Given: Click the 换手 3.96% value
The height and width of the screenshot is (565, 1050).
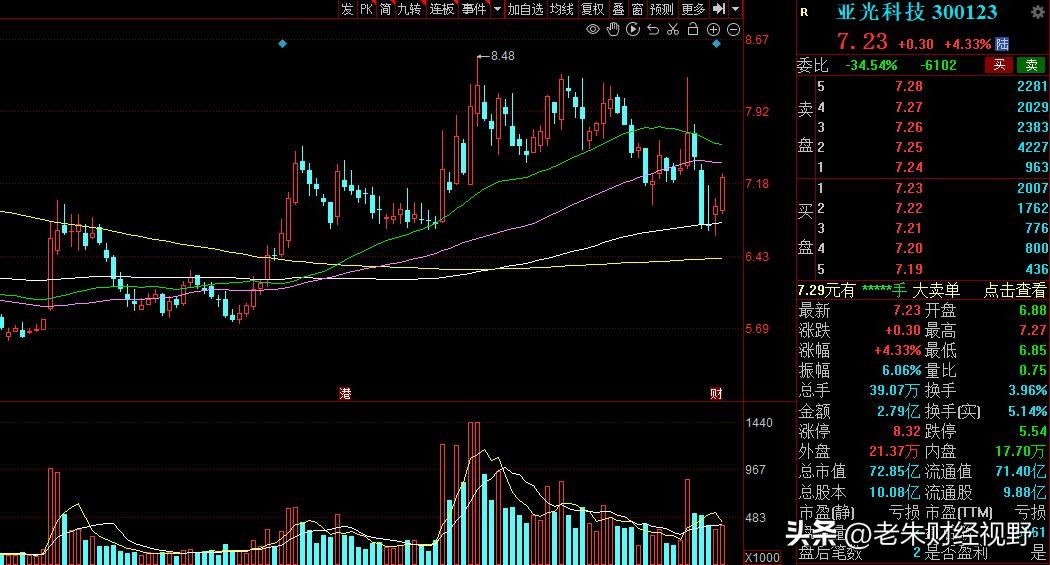Looking at the screenshot, I should 1027,390.
